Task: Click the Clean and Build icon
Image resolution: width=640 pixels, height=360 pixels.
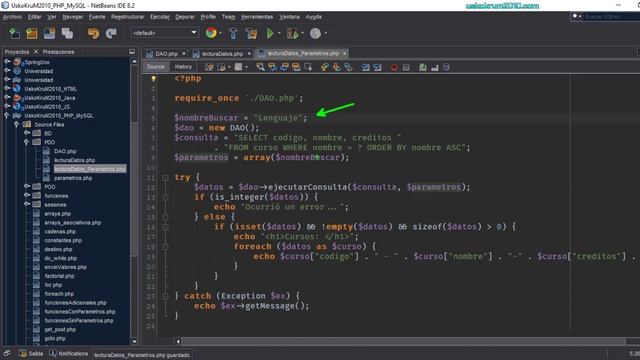Action: click(251, 33)
